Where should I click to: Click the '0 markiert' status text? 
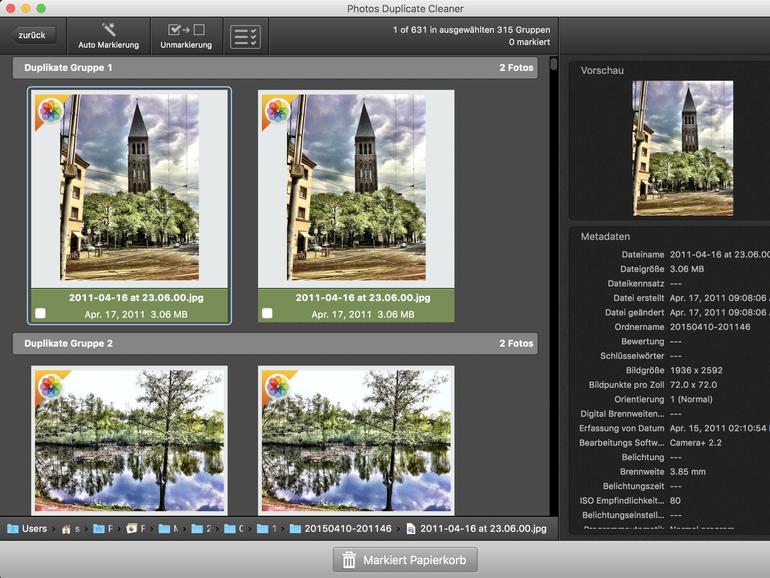[529, 42]
